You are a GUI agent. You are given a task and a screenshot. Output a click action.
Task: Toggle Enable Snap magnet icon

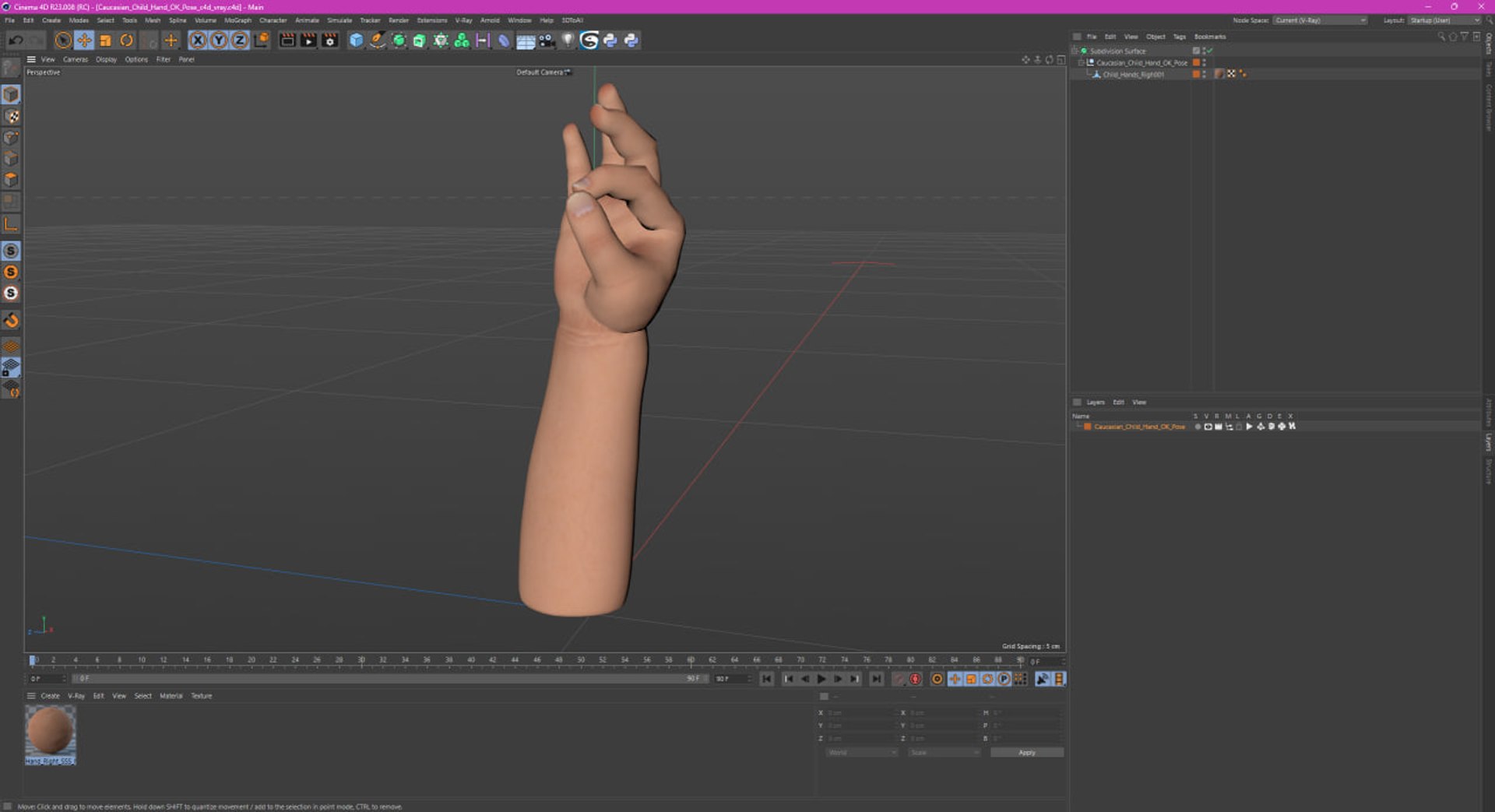tap(11, 320)
